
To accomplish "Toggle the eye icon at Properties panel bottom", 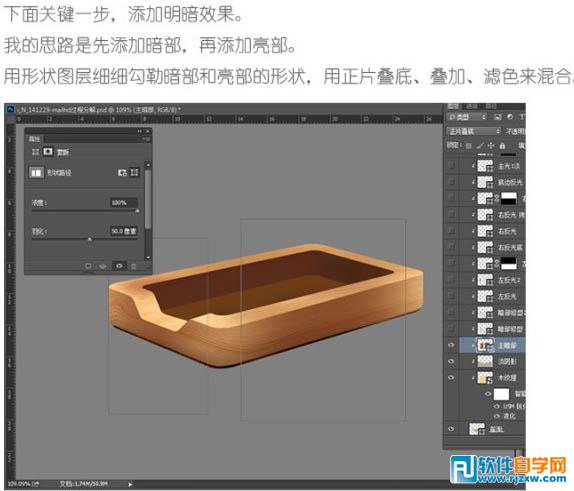I will [119, 266].
